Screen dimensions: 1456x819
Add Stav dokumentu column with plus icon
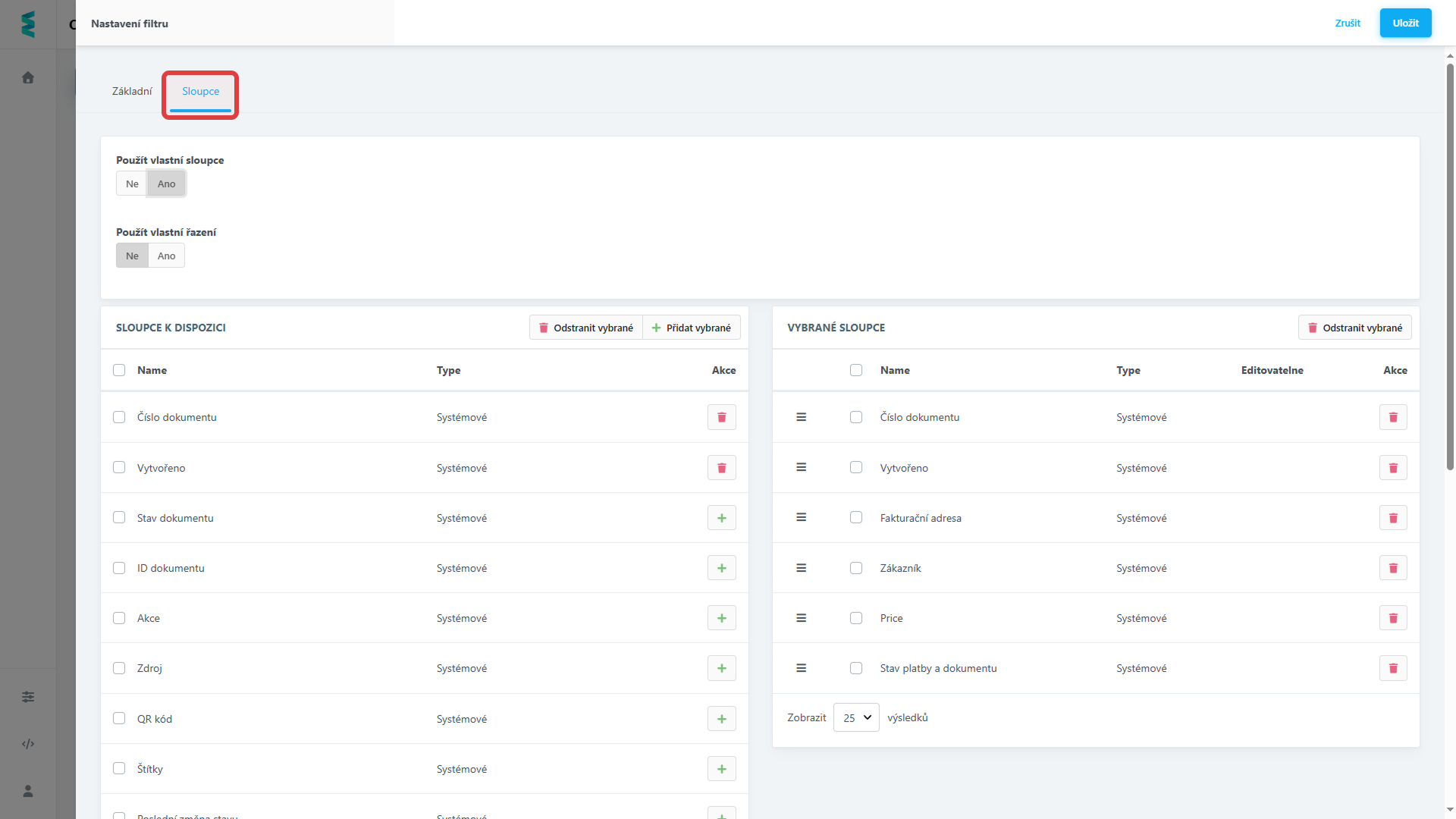coord(721,518)
